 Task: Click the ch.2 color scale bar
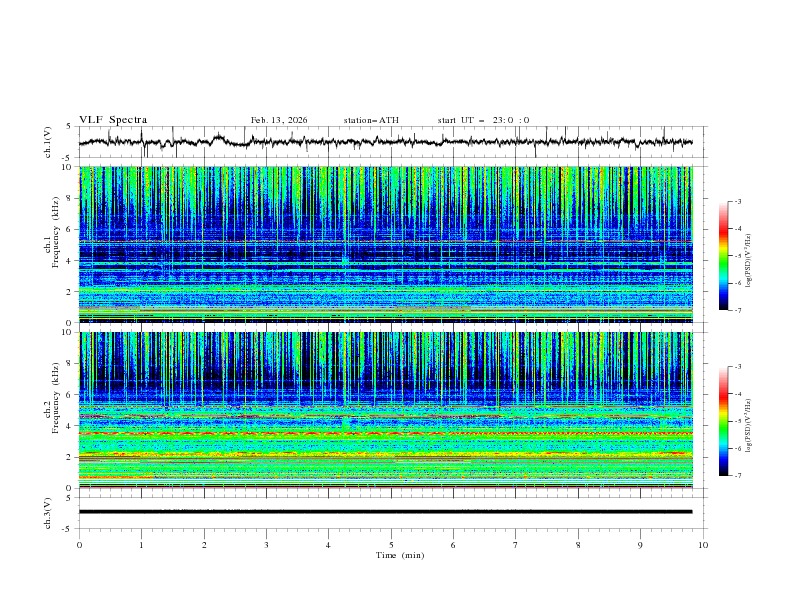tap(723, 421)
